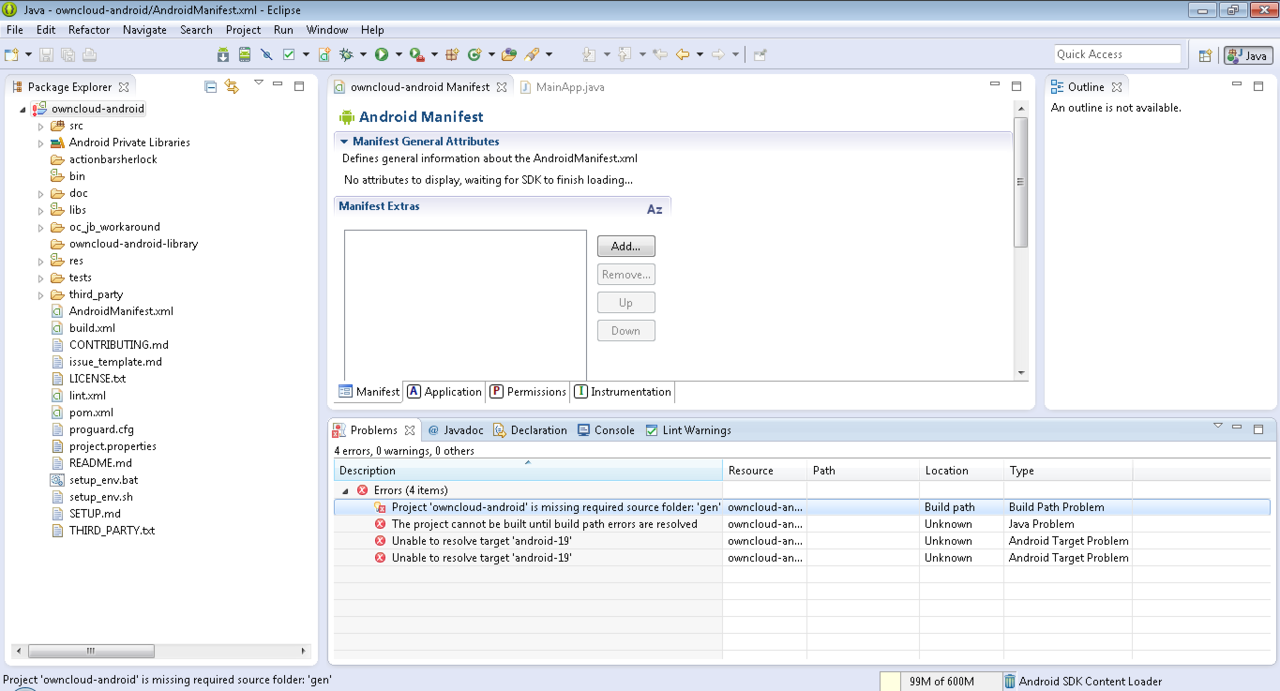Expand Android Private Libraries
This screenshot has width=1280, height=691.
point(41,143)
